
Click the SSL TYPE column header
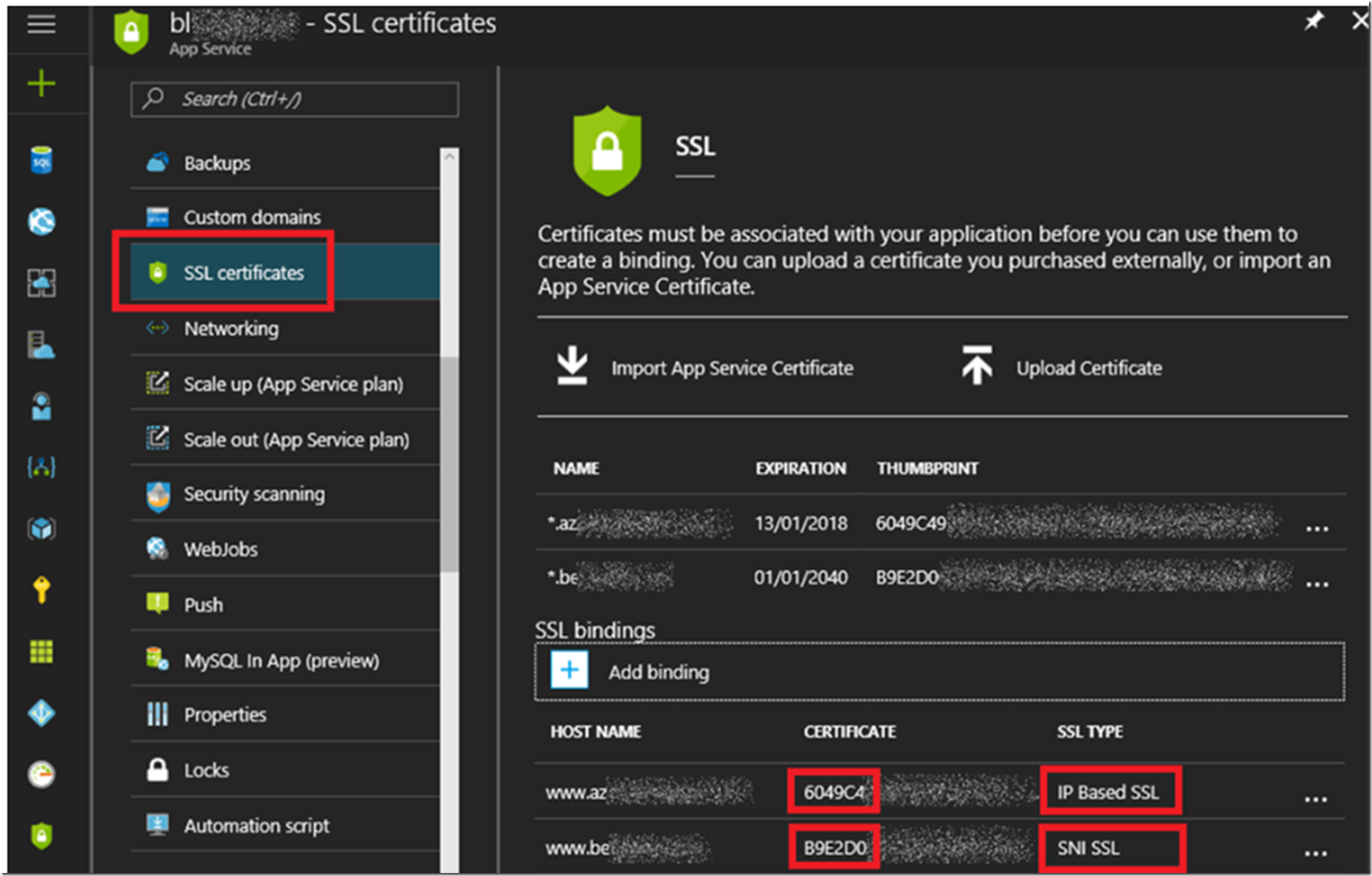tap(1090, 732)
